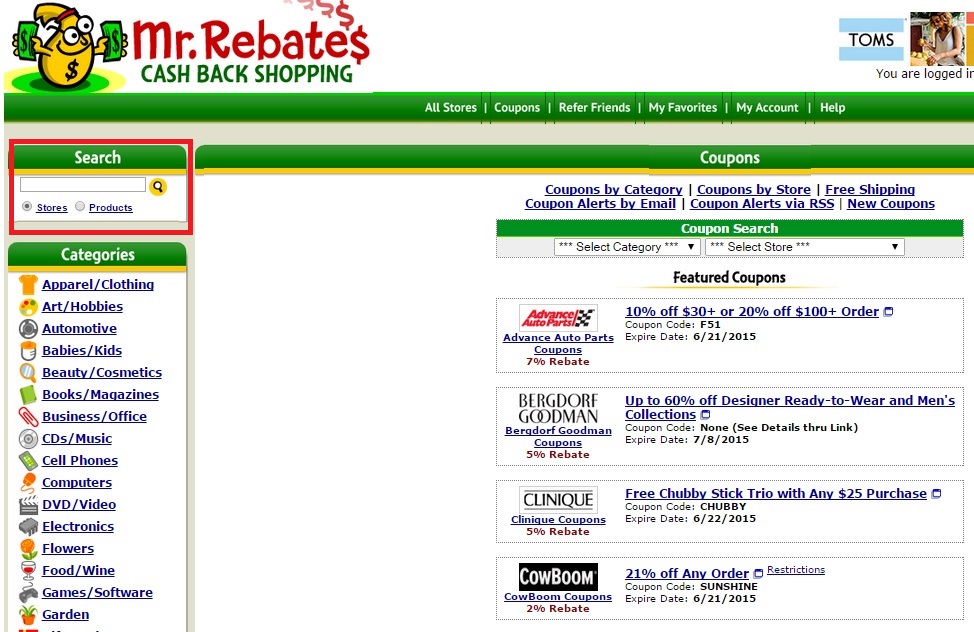Open details icon beside Bergdorf Collections coupon
This screenshot has width=974, height=632.
click(x=705, y=414)
